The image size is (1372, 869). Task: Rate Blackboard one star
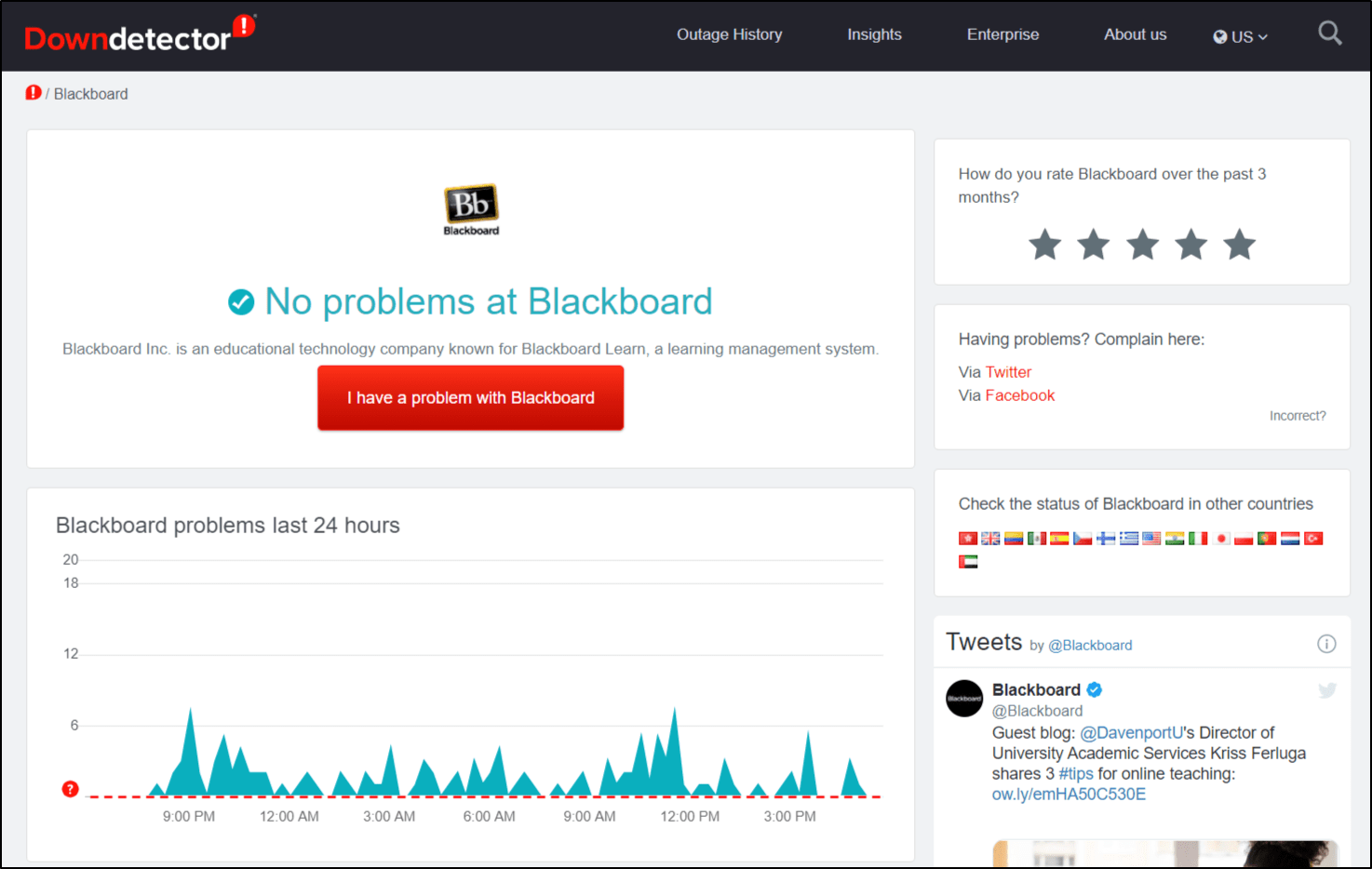[1044, 245]
